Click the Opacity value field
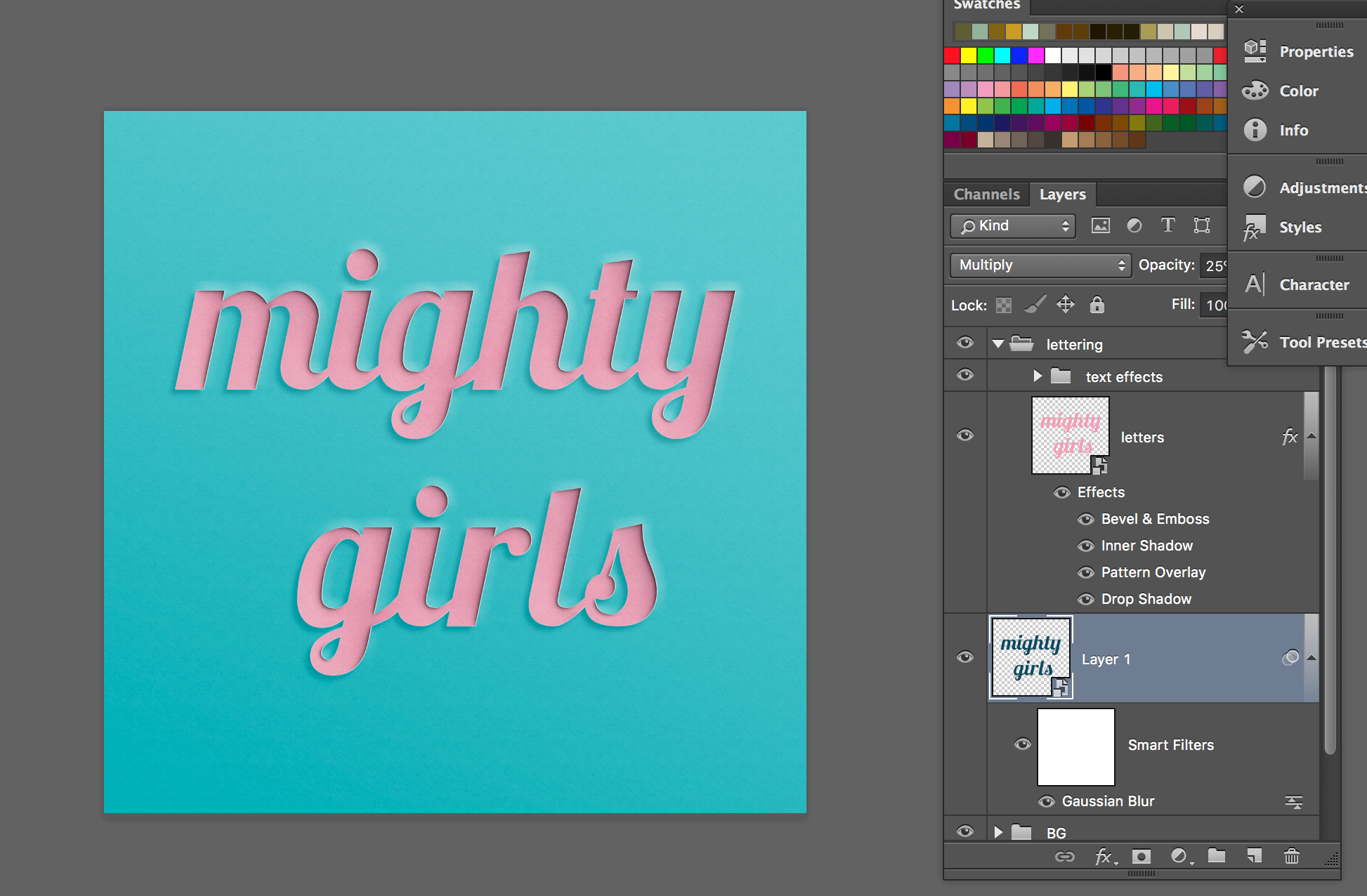The height and width of the screenshot is (896, 1367). pyautogui.click(x=1214, y=265)
